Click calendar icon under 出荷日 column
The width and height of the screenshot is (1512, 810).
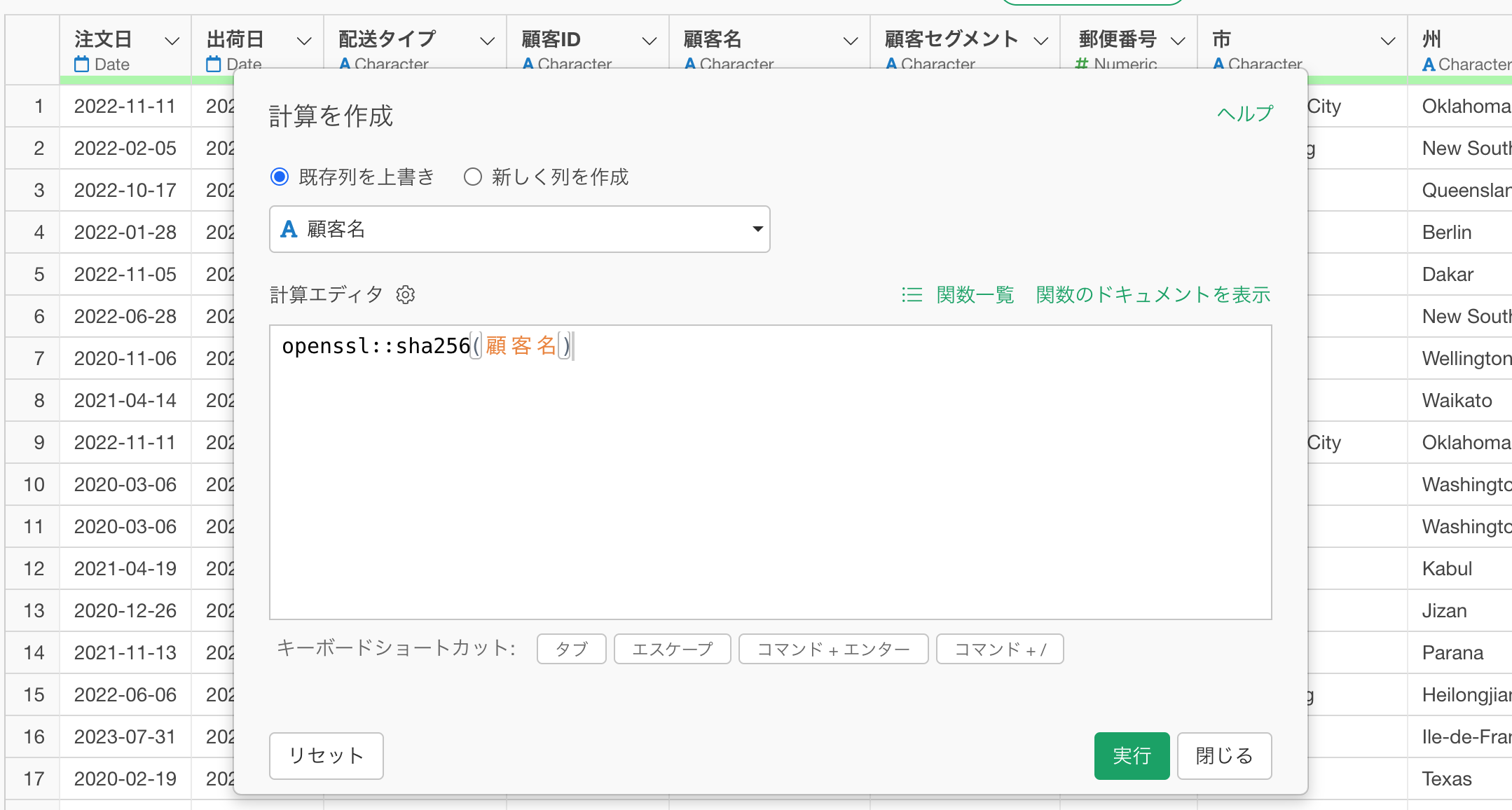[x=214, y=64]
